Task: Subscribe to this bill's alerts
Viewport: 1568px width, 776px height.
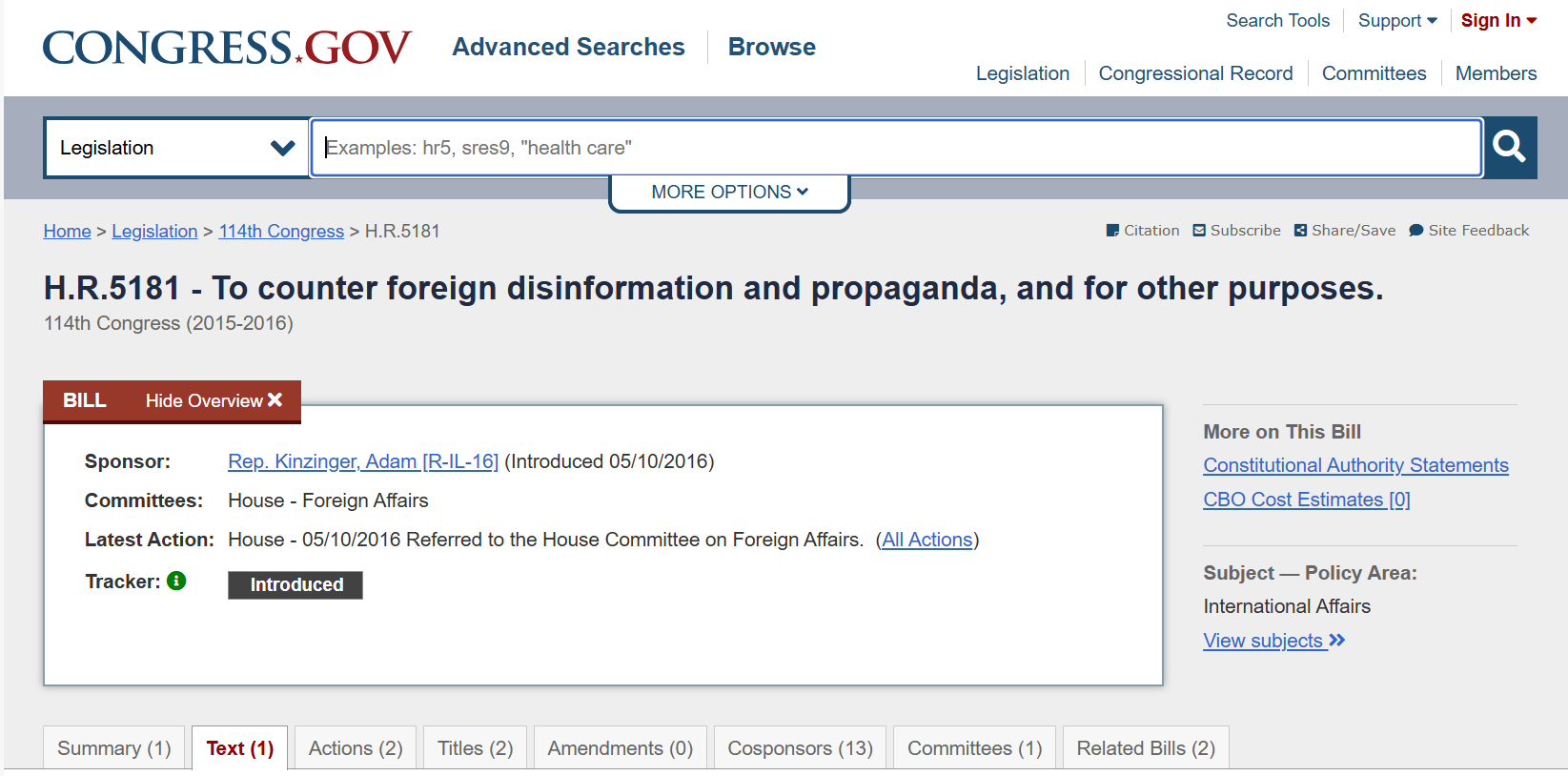Action: [1237, 231]
